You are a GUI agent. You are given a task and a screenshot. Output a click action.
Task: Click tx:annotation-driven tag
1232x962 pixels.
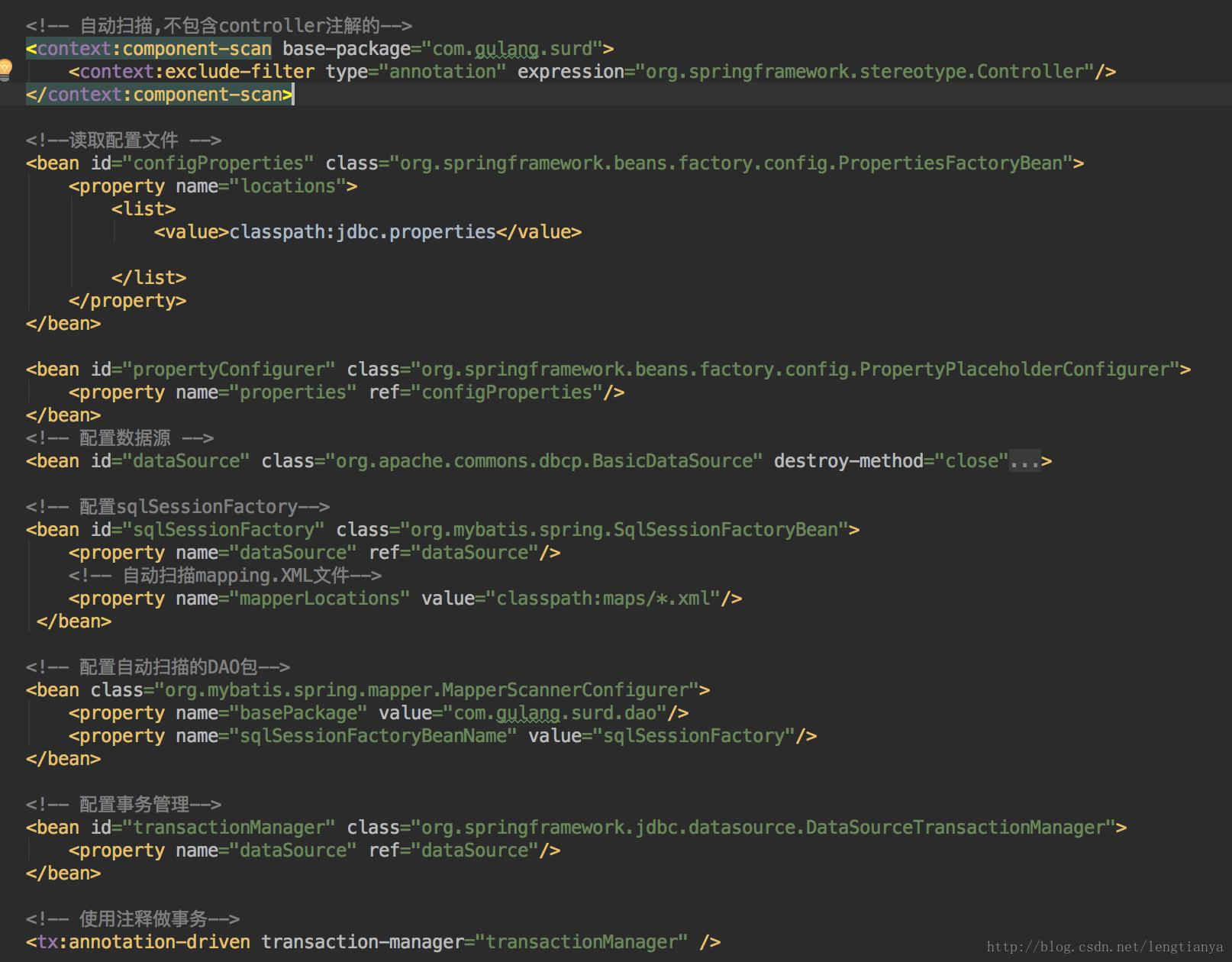[138, 942]
